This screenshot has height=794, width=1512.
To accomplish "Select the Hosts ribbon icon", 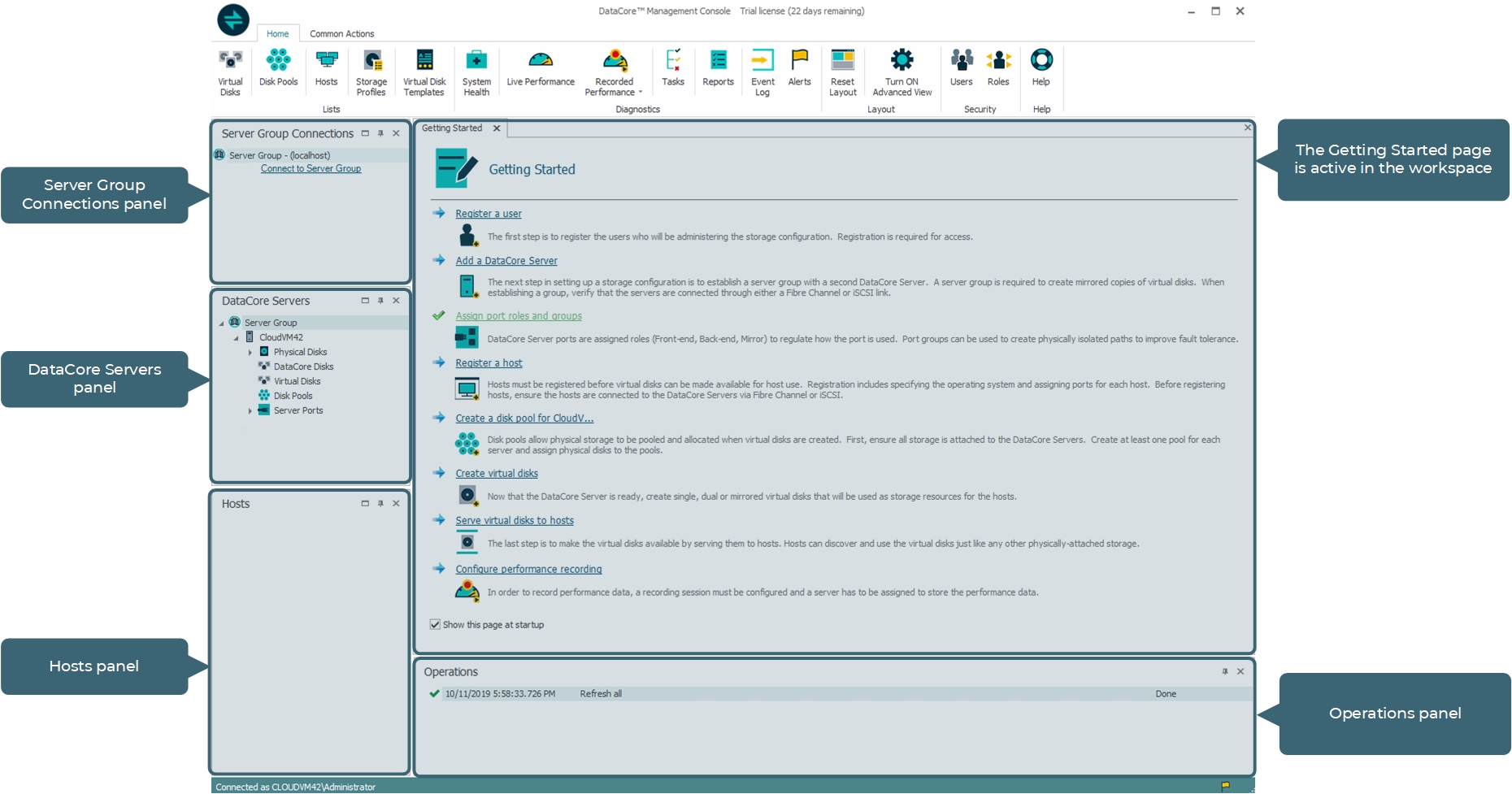I will tap(326, 69).
